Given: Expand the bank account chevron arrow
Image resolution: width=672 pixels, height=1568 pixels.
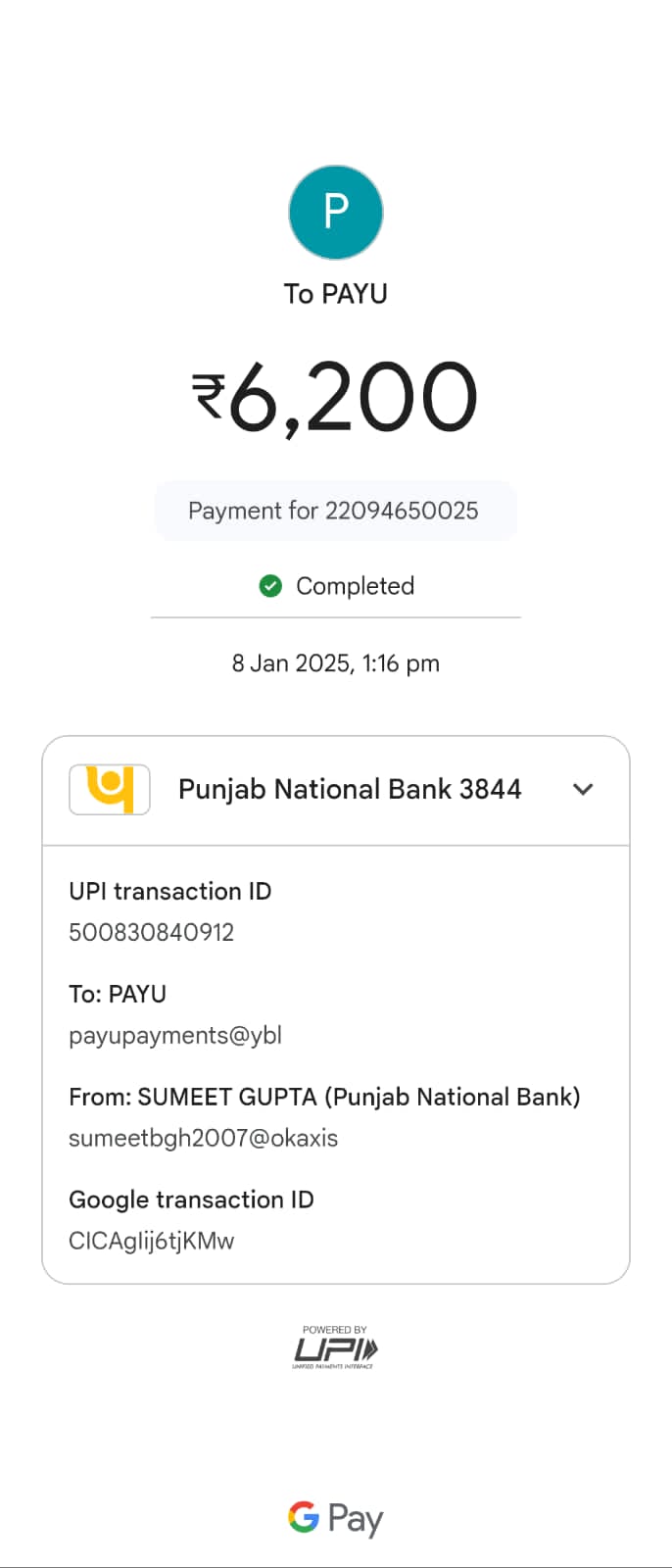Looking at the screenshot, I should pos(583,789).
